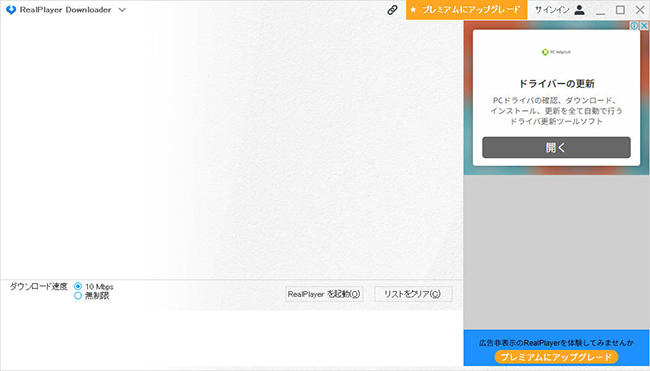This screenshot has height=371, width=650.
Task: Click the user profile silhouette icon
Action: (580, 10)
